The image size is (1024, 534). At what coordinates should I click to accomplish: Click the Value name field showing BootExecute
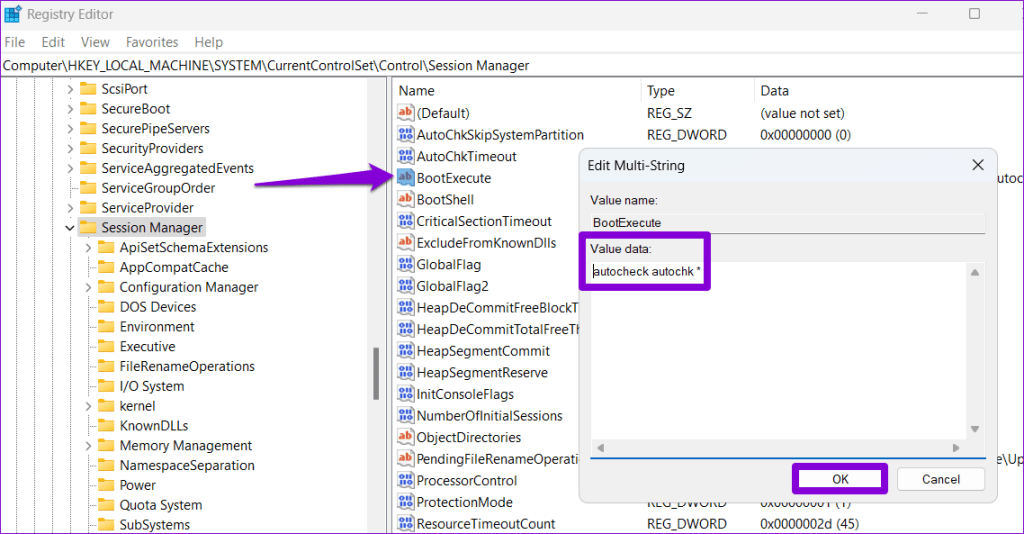[788, 223]
